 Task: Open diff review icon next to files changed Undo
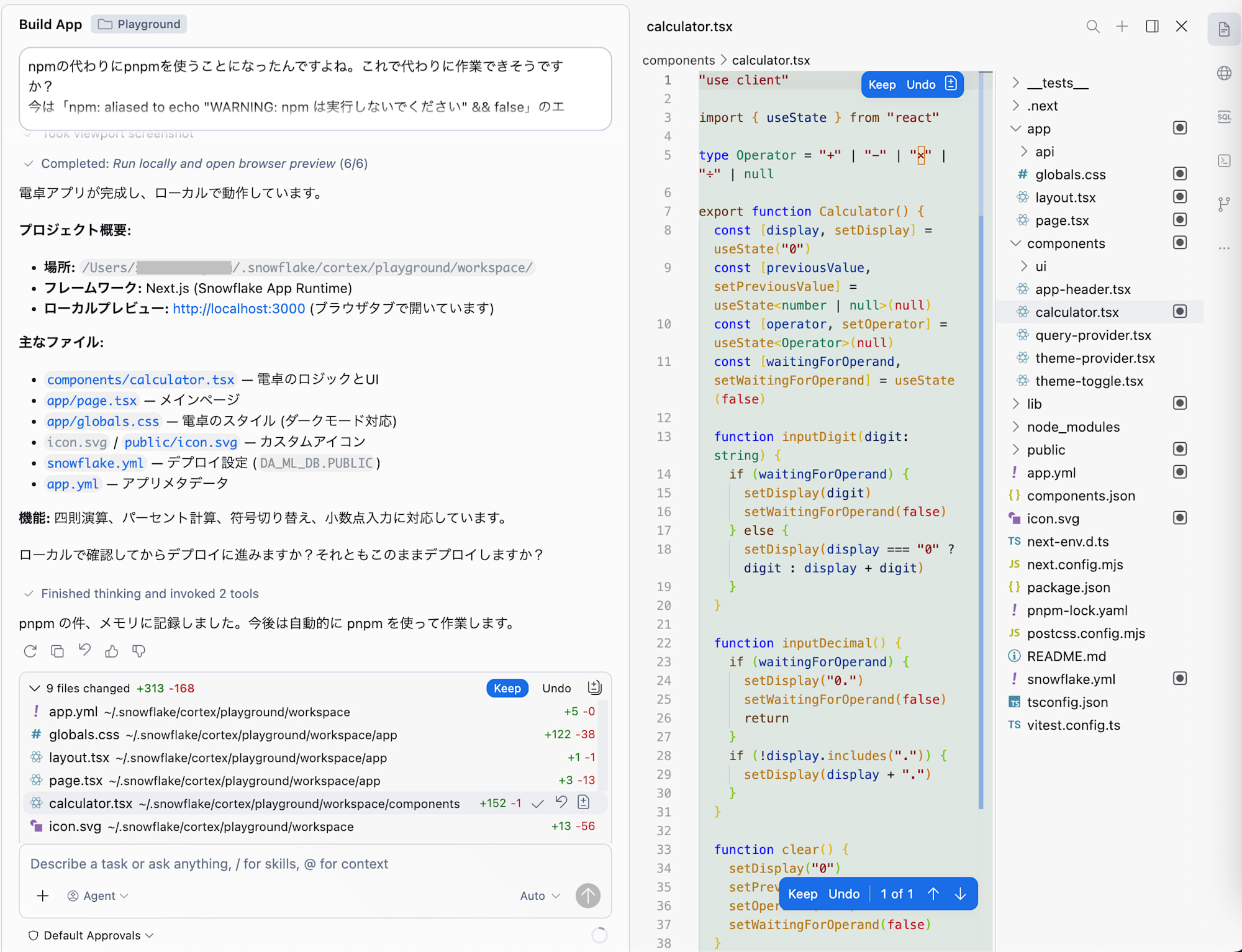click(x=594, y=687)
